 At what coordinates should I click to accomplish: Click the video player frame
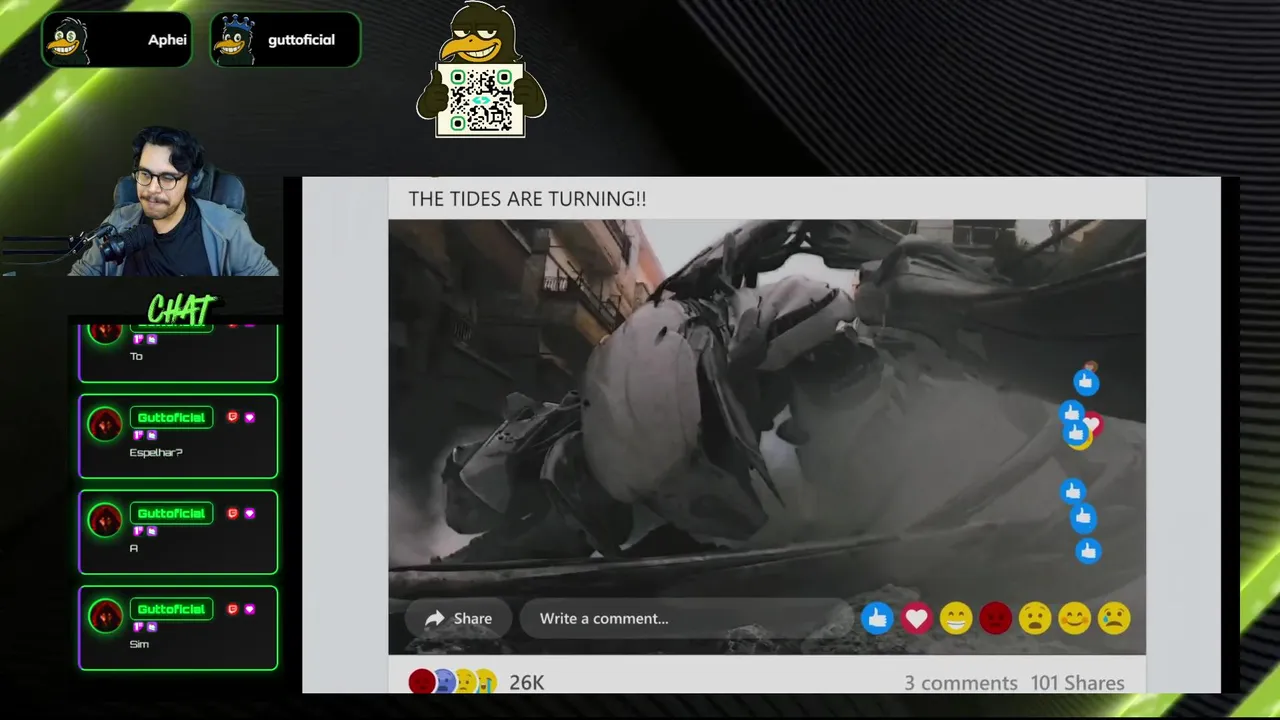coord(767,437)
